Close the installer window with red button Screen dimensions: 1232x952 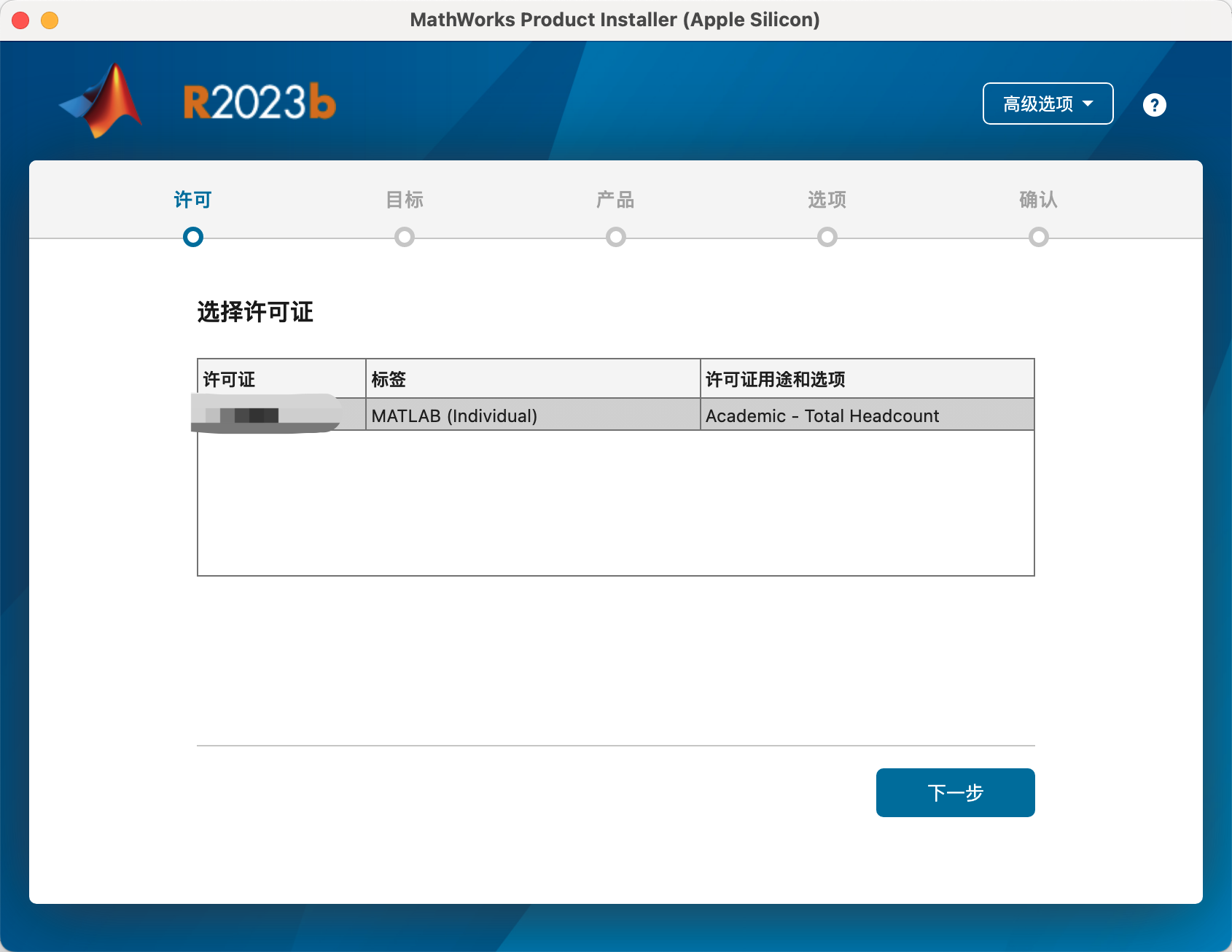(20, 20)
